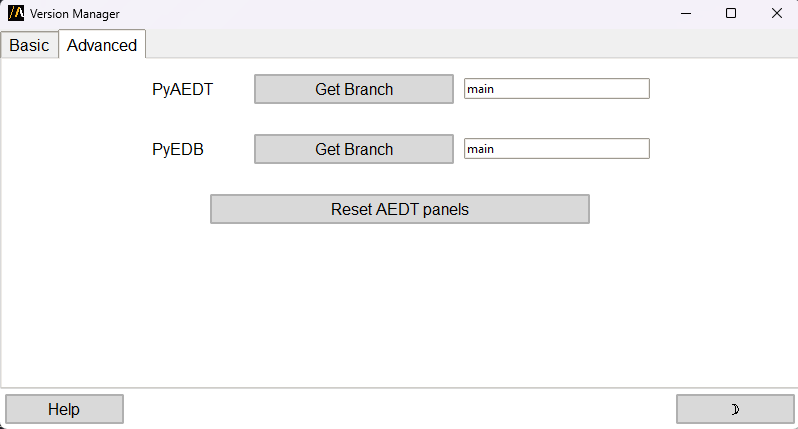The height and width of the screenshot is (429, 798).
Task: Click empty footer area between Help and moon
Action: click(x=400, y=409)
